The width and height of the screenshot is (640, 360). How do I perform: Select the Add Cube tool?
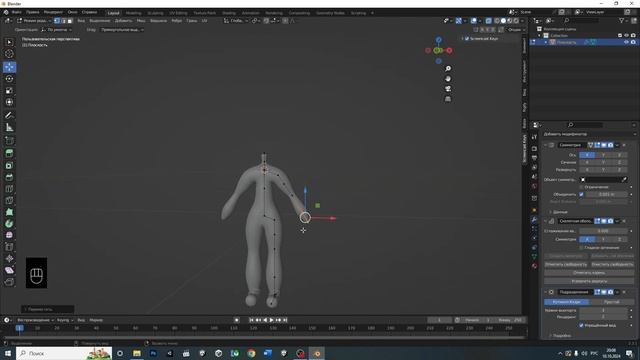9,141
